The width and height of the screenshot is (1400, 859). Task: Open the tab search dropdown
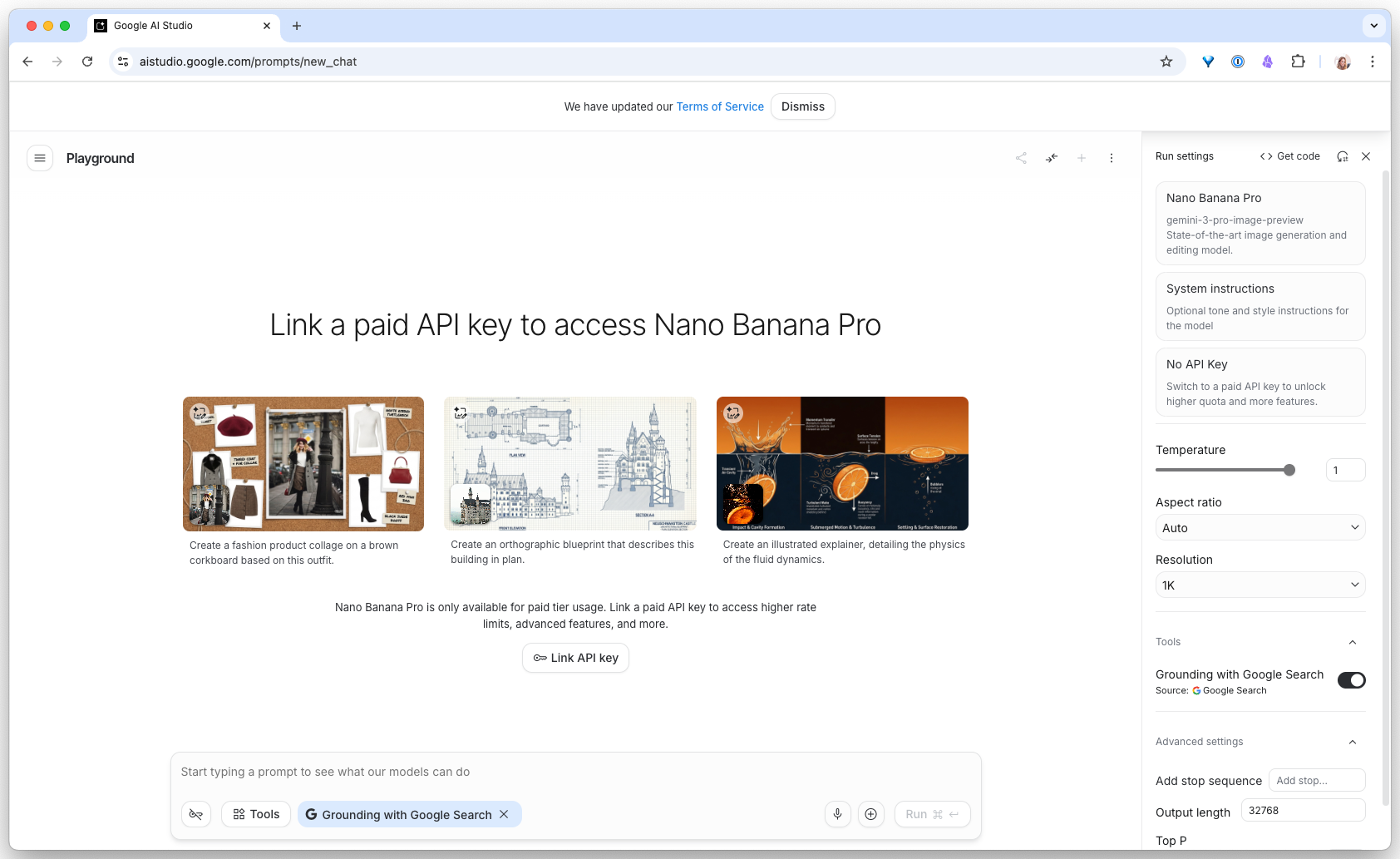pos(1374,26)
